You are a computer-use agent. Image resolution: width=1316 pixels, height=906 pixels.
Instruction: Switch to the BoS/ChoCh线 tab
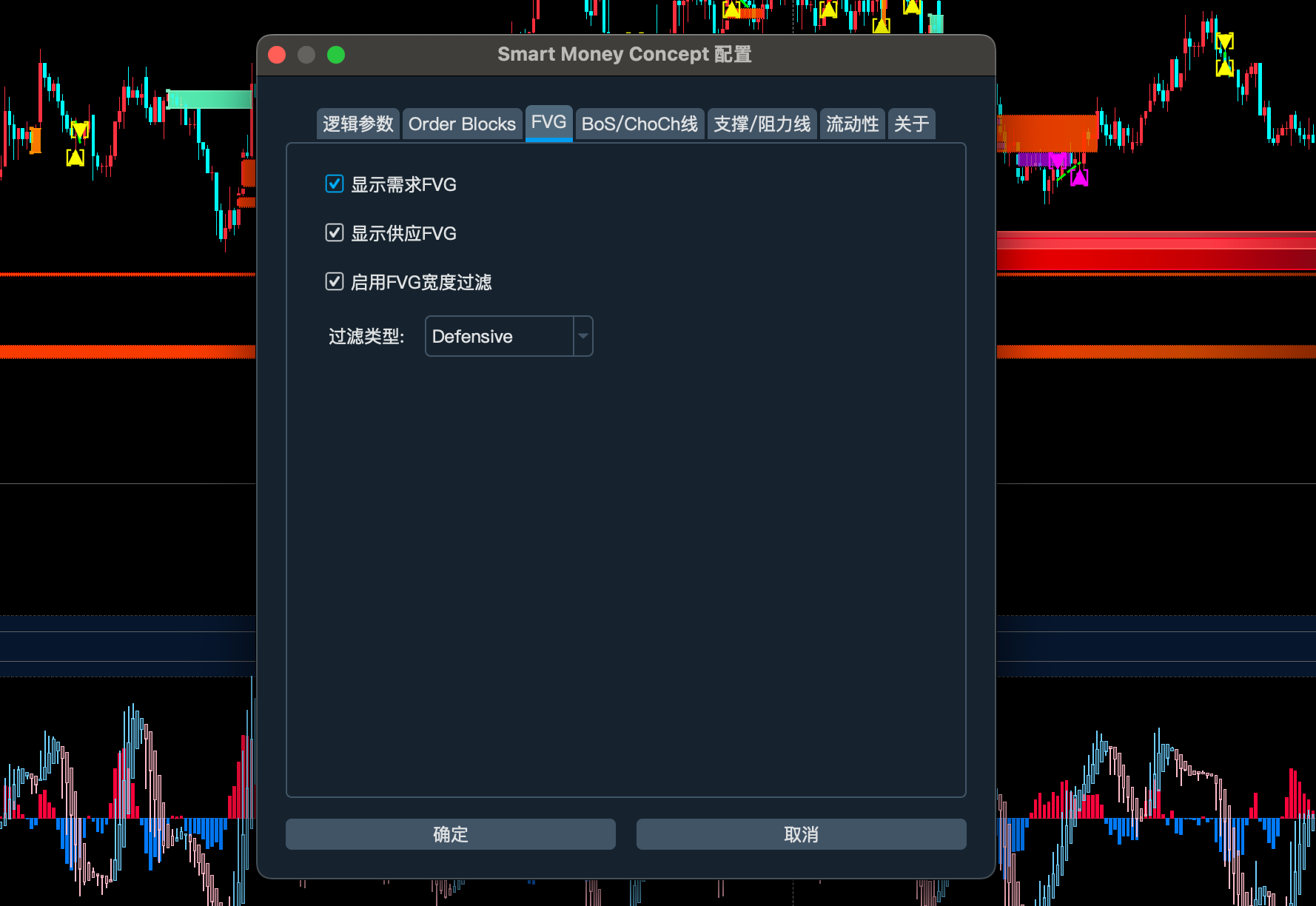639,124
